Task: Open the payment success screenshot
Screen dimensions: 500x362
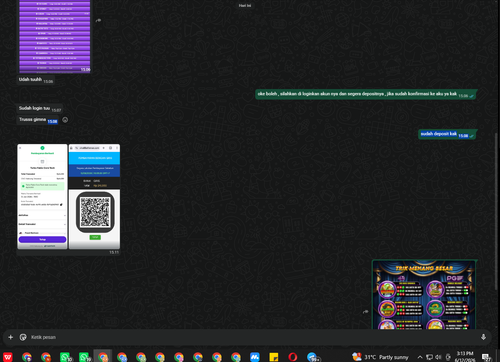Action: tap(42, 196)
